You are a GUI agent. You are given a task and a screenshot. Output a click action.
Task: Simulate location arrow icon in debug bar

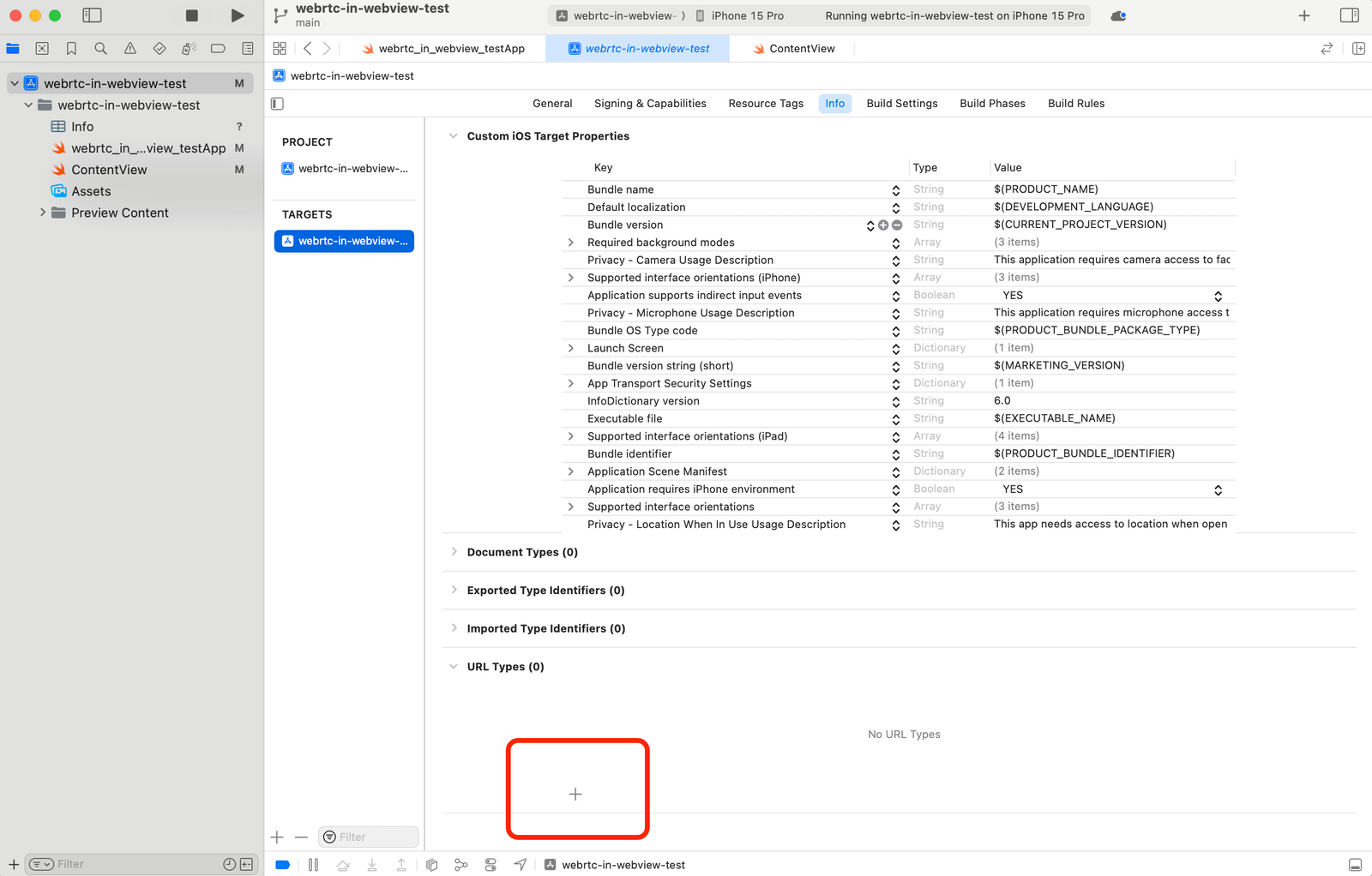pyautogui.click(x=521, y=865)
